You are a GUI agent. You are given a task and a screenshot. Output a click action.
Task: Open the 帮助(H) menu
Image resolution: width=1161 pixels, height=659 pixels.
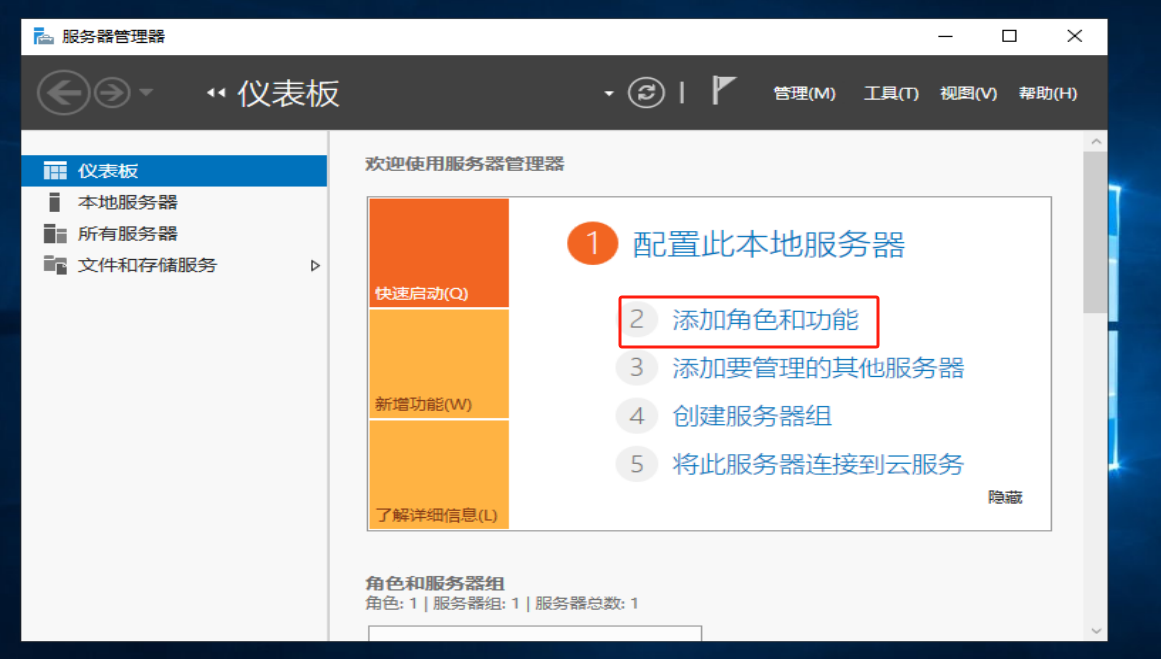click(1048, 93)
